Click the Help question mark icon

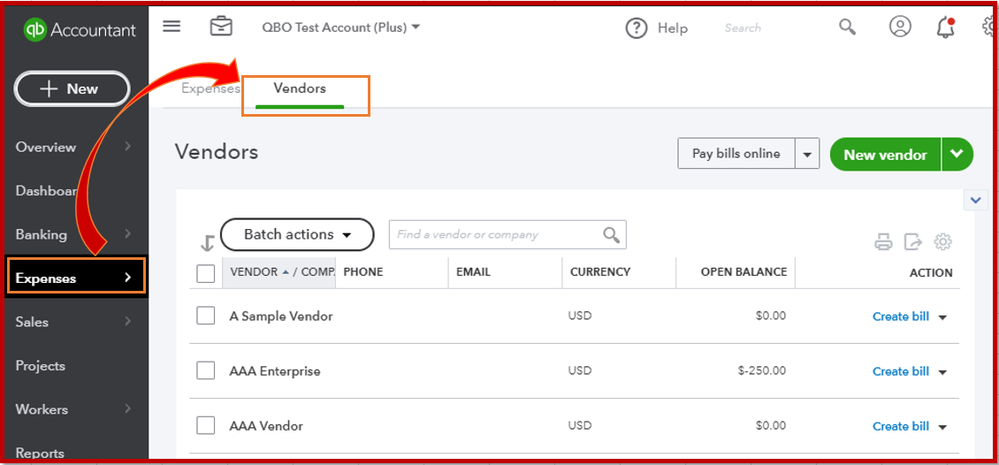point(636,28)
